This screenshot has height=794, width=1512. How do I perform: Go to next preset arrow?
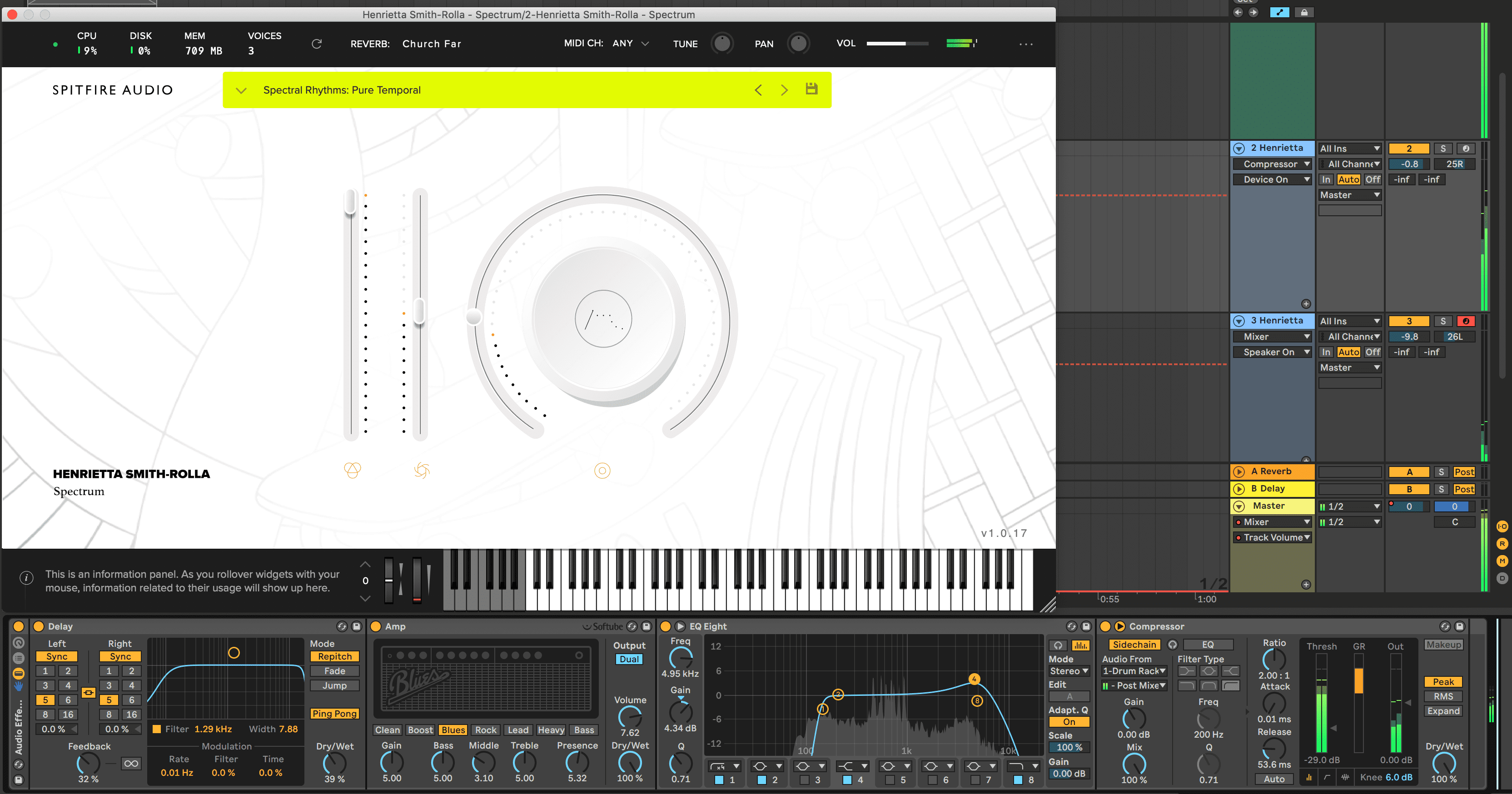784,90
